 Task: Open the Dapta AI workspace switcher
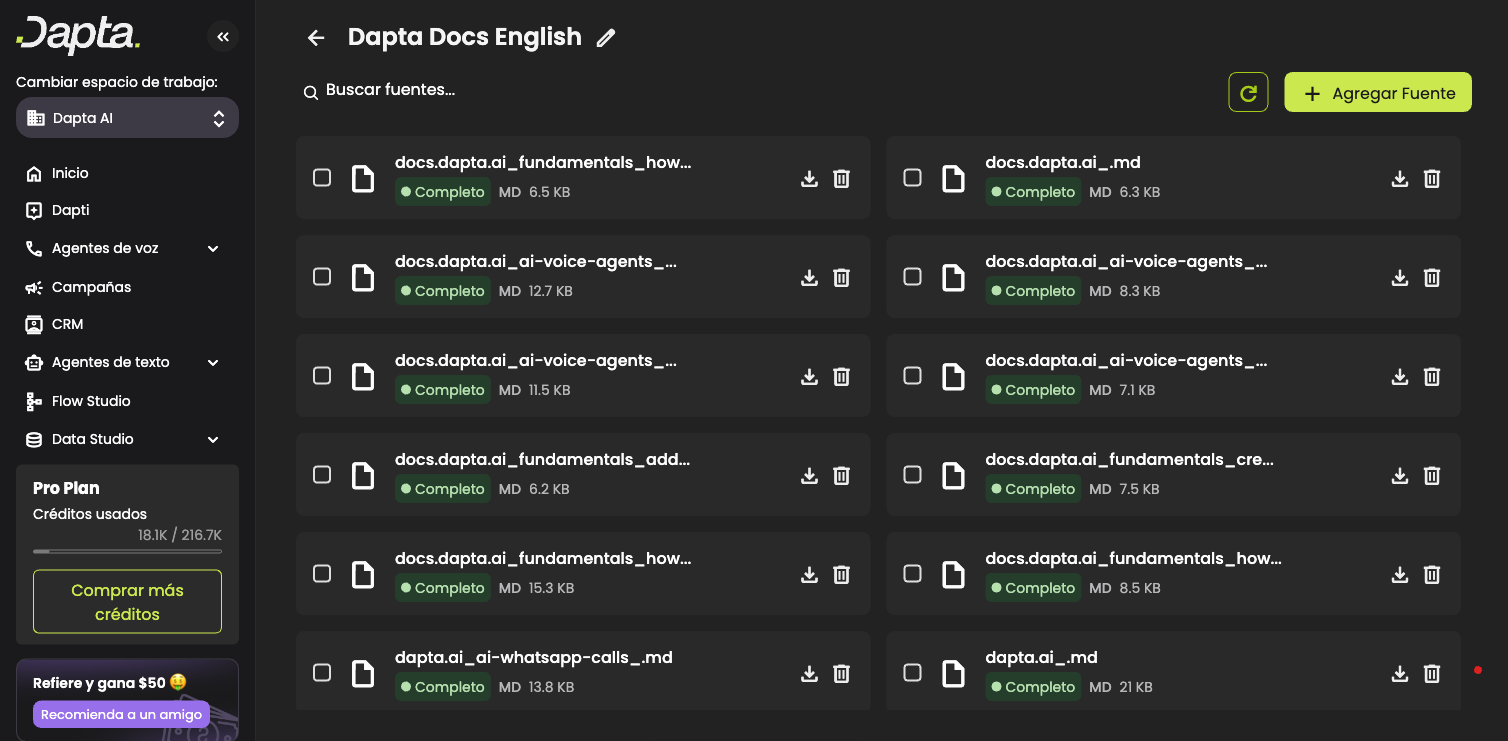(127, 118)
